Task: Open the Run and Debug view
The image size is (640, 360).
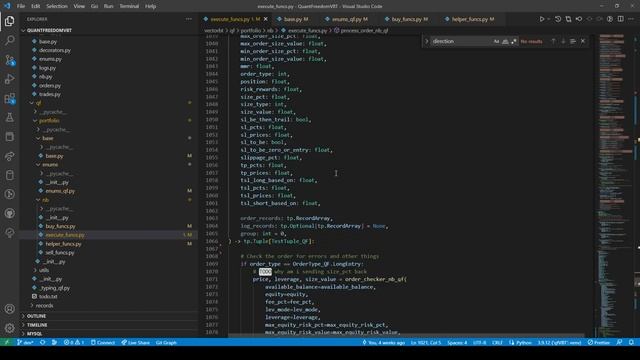Action: coord(9,79)
